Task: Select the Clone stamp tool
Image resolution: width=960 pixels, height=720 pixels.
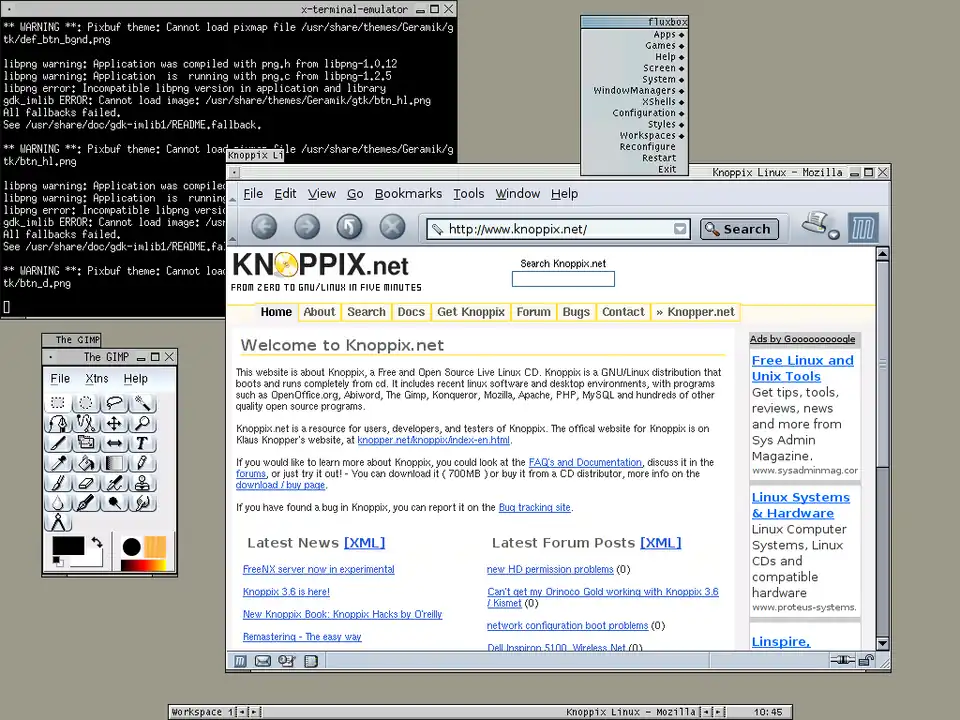Action: pyautogui.click(x=143, y=483)
